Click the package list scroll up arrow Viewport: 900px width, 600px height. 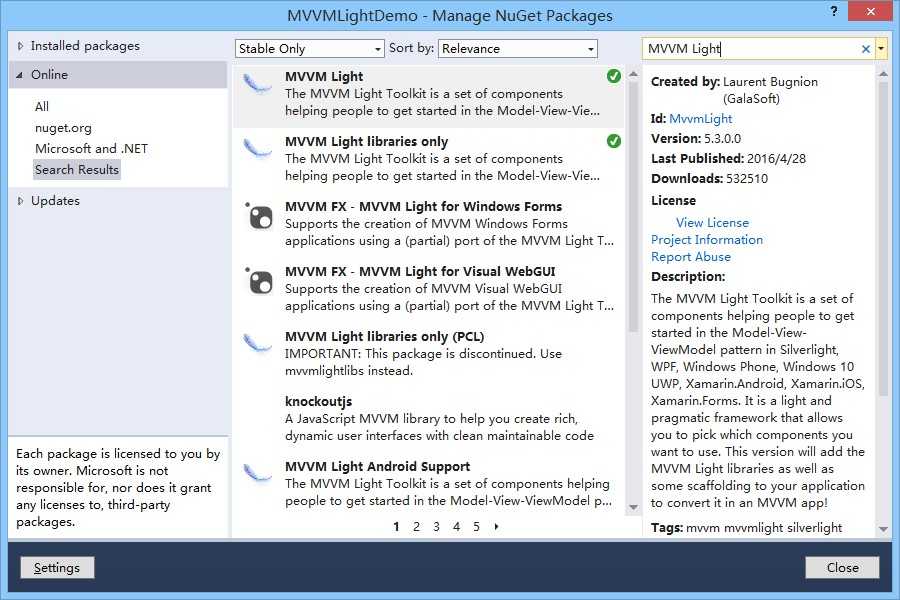633,74
